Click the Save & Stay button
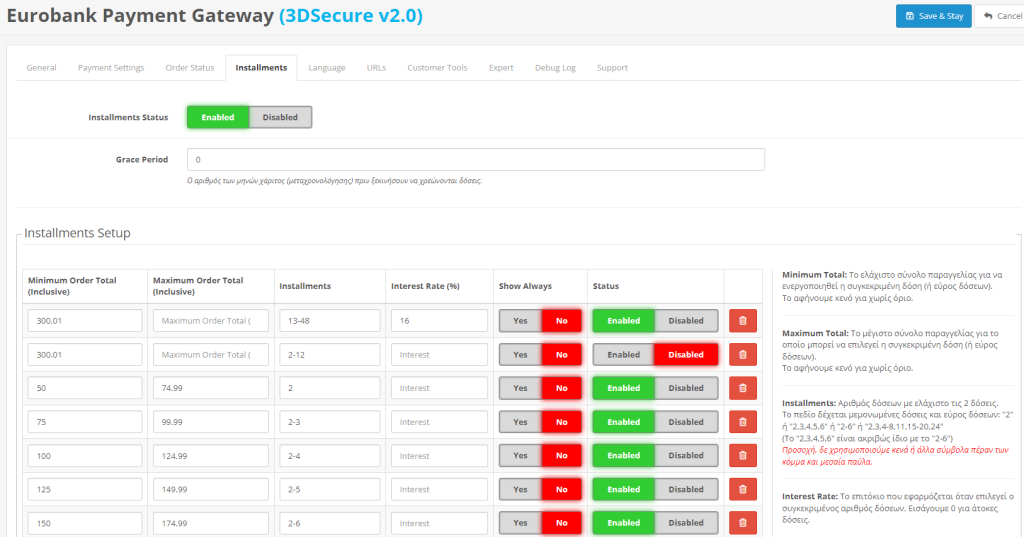 click(933, 16)
